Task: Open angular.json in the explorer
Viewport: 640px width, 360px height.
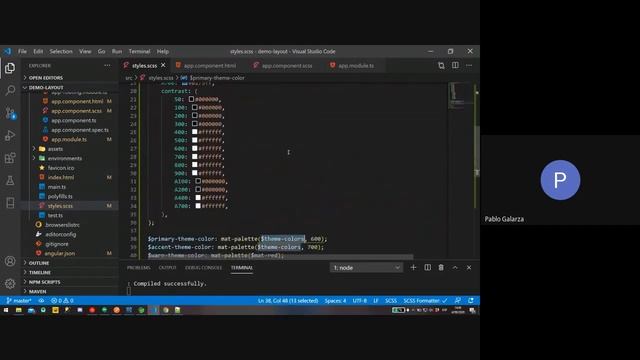Action: point(60,253)
